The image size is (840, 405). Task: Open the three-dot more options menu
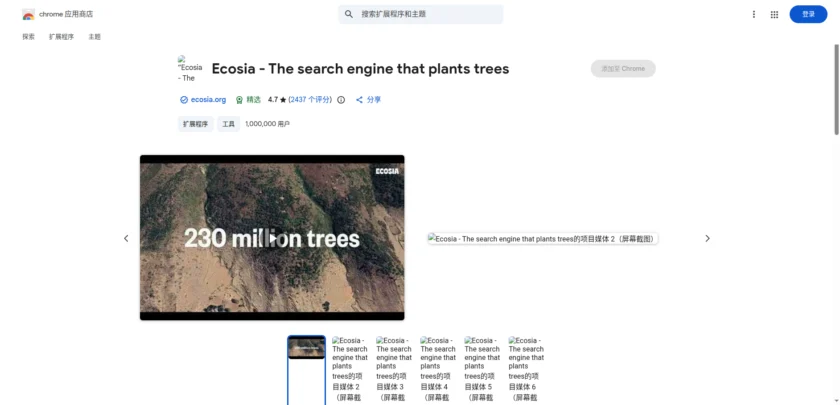click(754, 14)
